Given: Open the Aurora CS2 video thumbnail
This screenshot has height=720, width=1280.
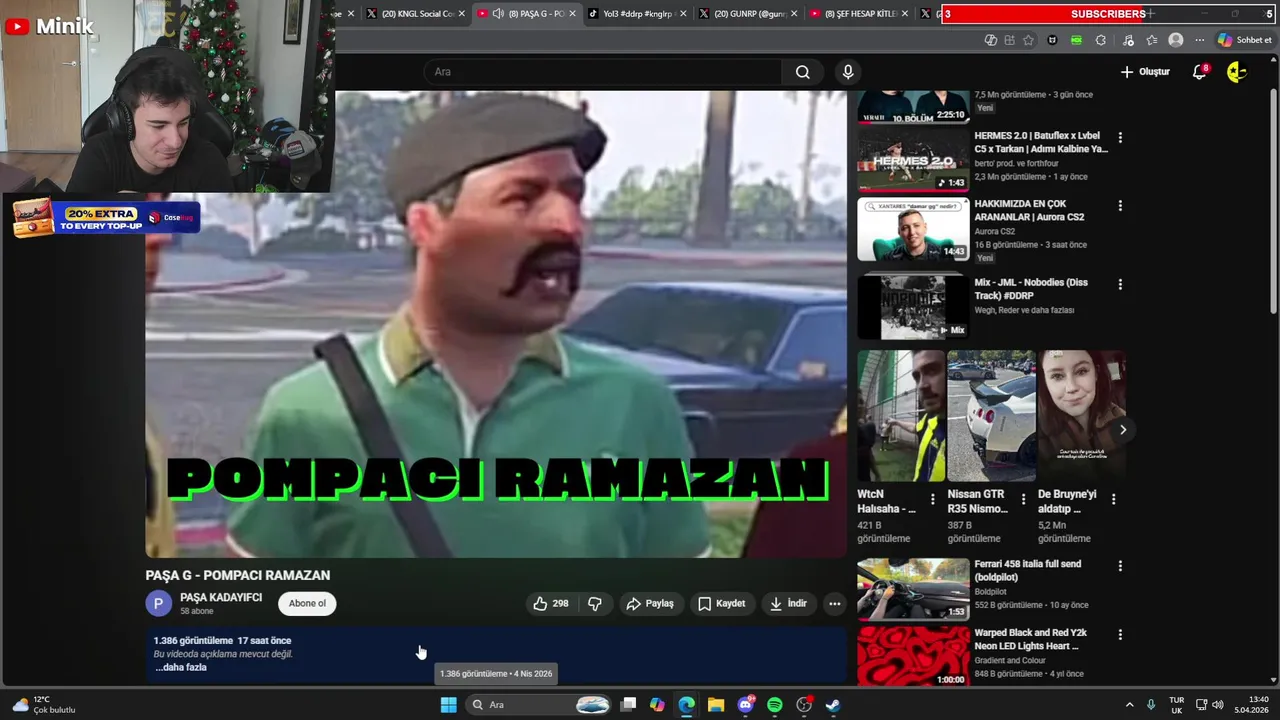Looking at the screenshot, I should [913, 229].
